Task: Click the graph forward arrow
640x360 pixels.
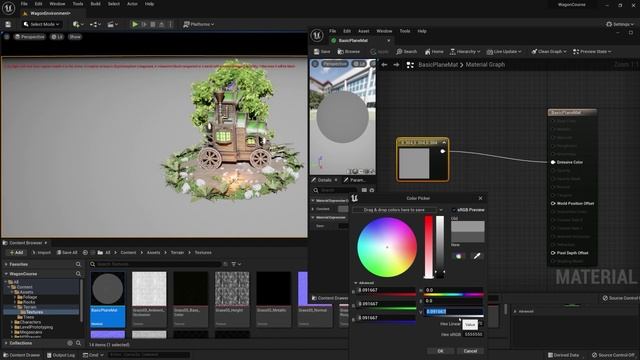Action: coord(396,64)
